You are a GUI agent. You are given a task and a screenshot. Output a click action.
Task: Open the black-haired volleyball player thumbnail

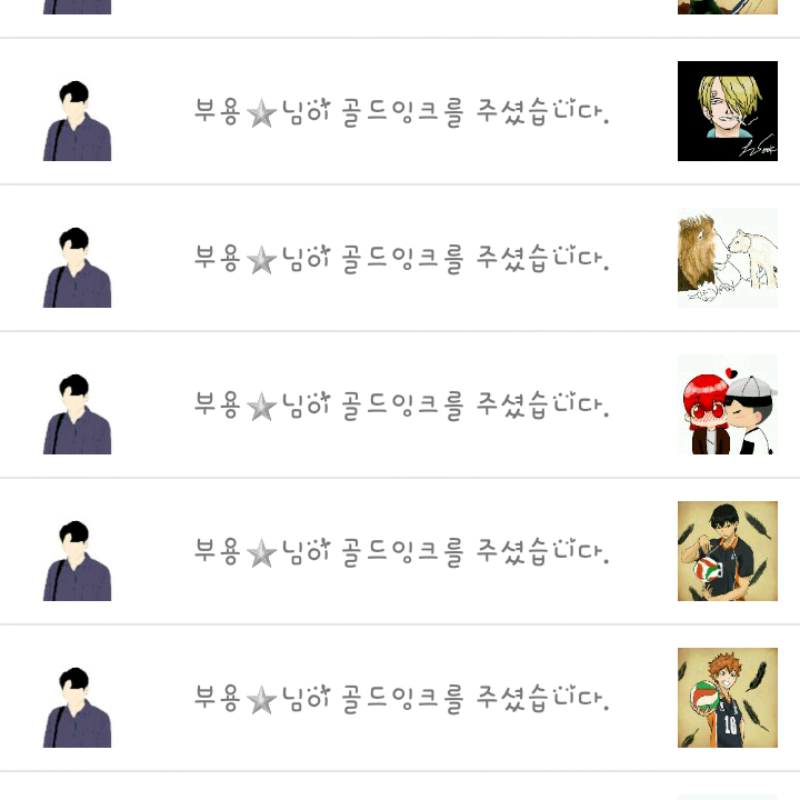728,551
